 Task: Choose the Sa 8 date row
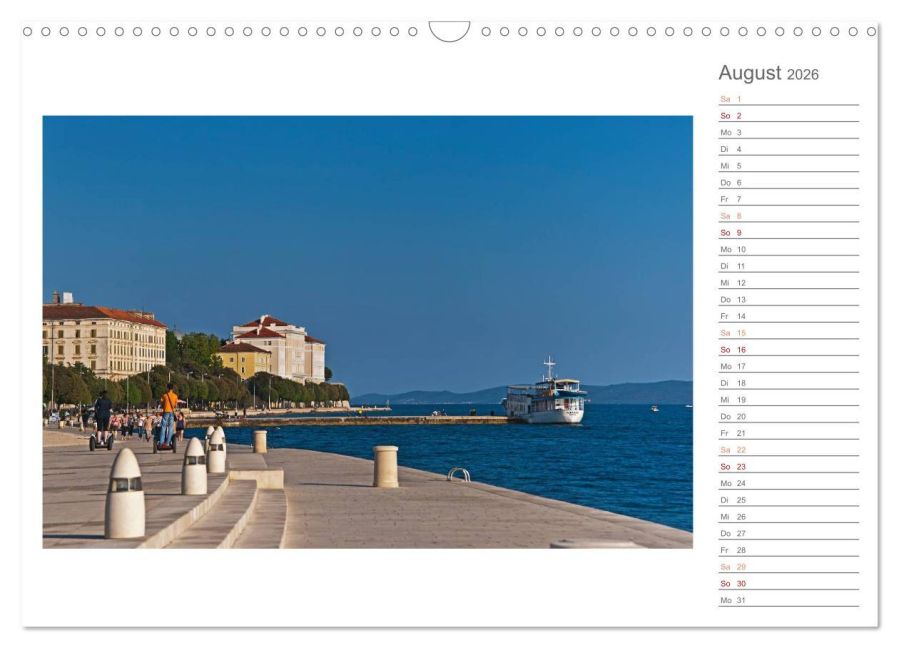click(788, 216)
